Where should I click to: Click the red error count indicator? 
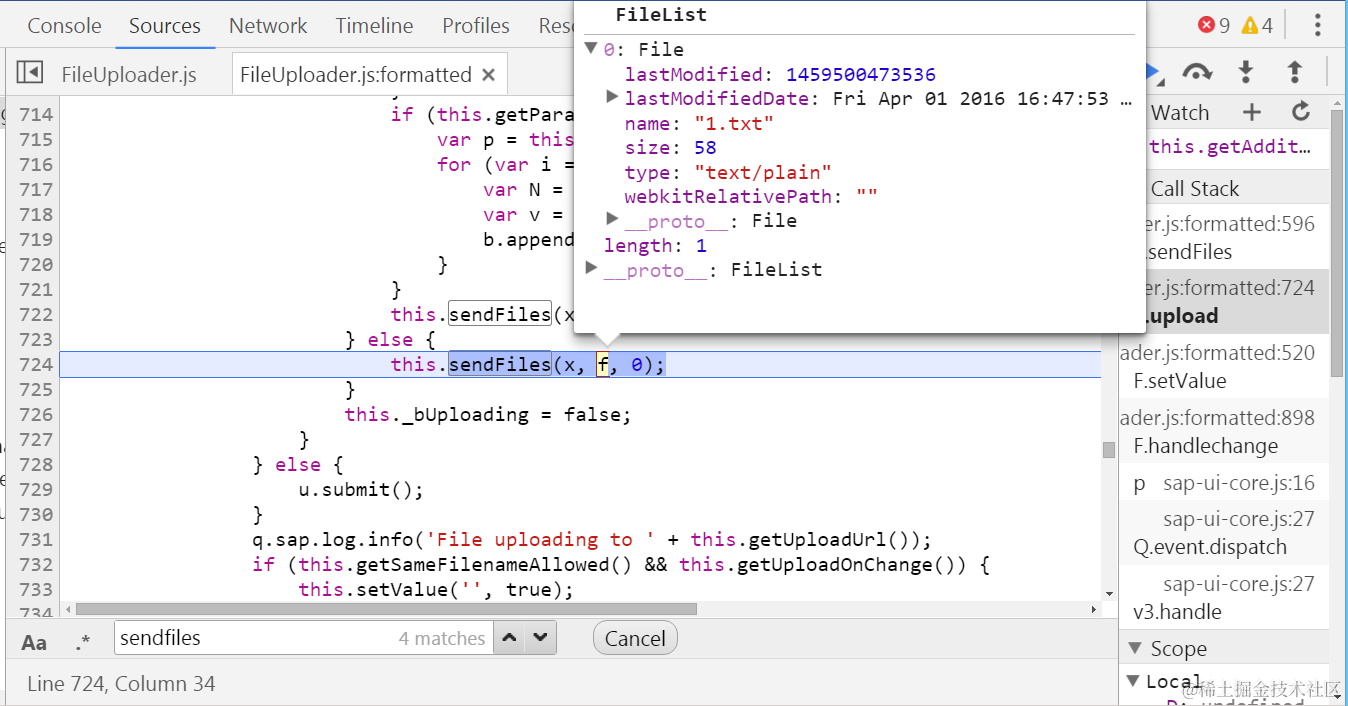click(x=1214, y=25)
